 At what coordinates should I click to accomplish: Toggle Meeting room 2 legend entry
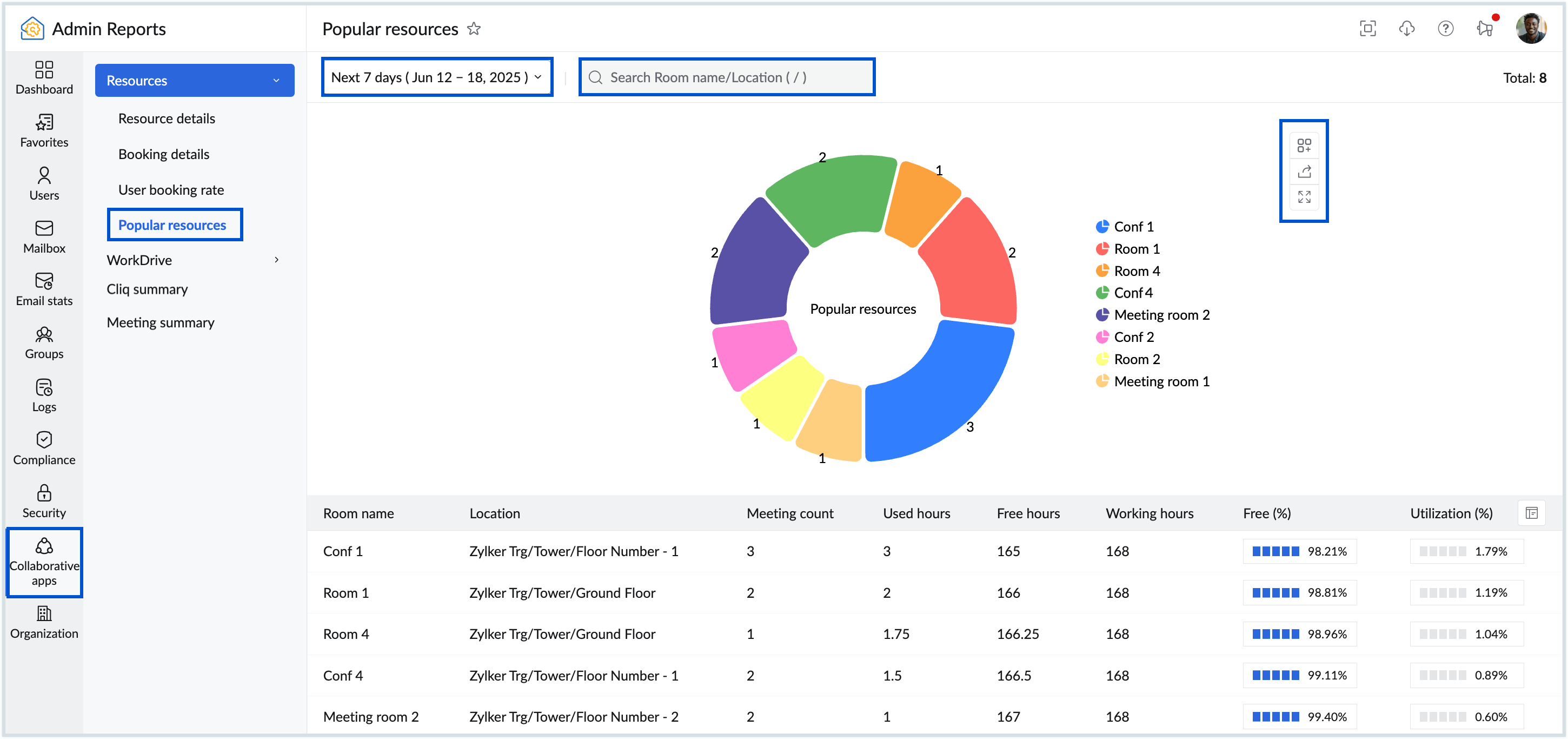(1161, 315)
